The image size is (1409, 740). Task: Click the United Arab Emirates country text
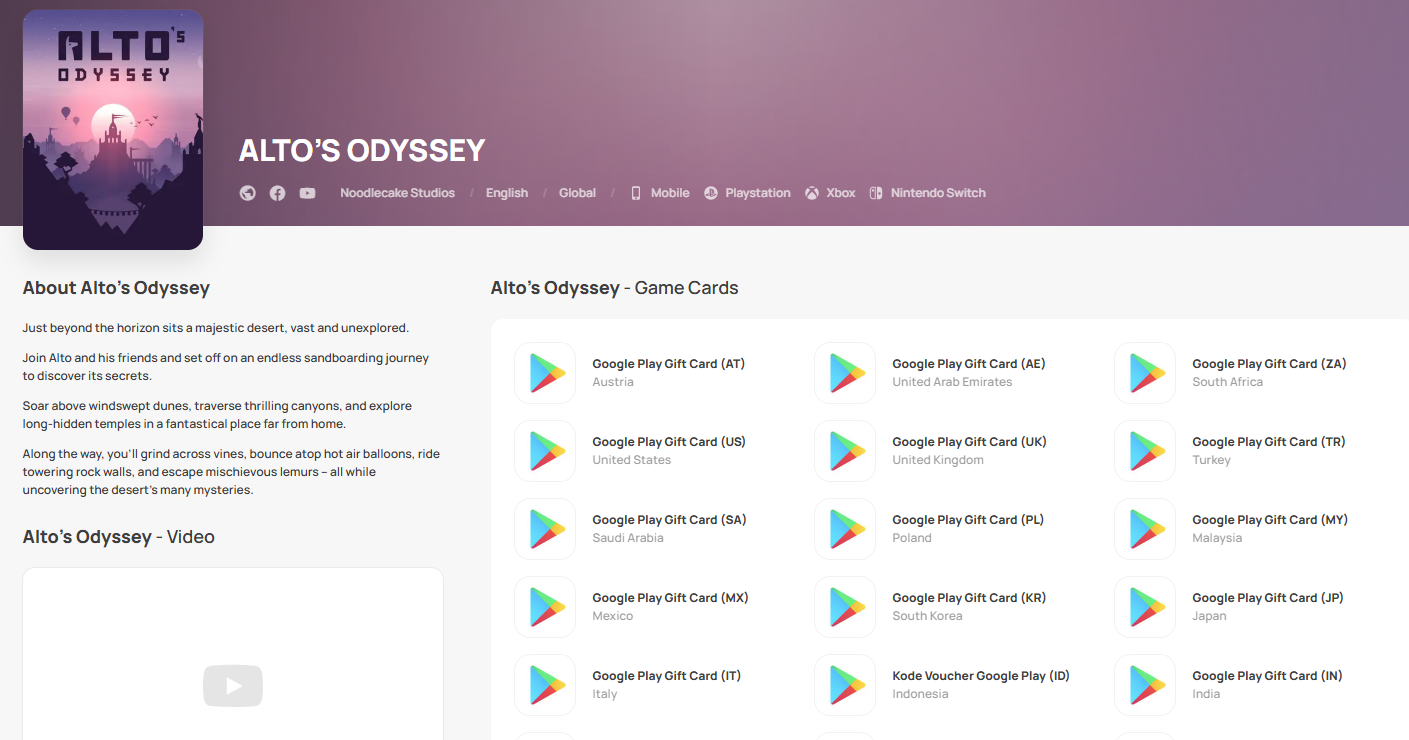pyautogui.click(x=952, y=382)
